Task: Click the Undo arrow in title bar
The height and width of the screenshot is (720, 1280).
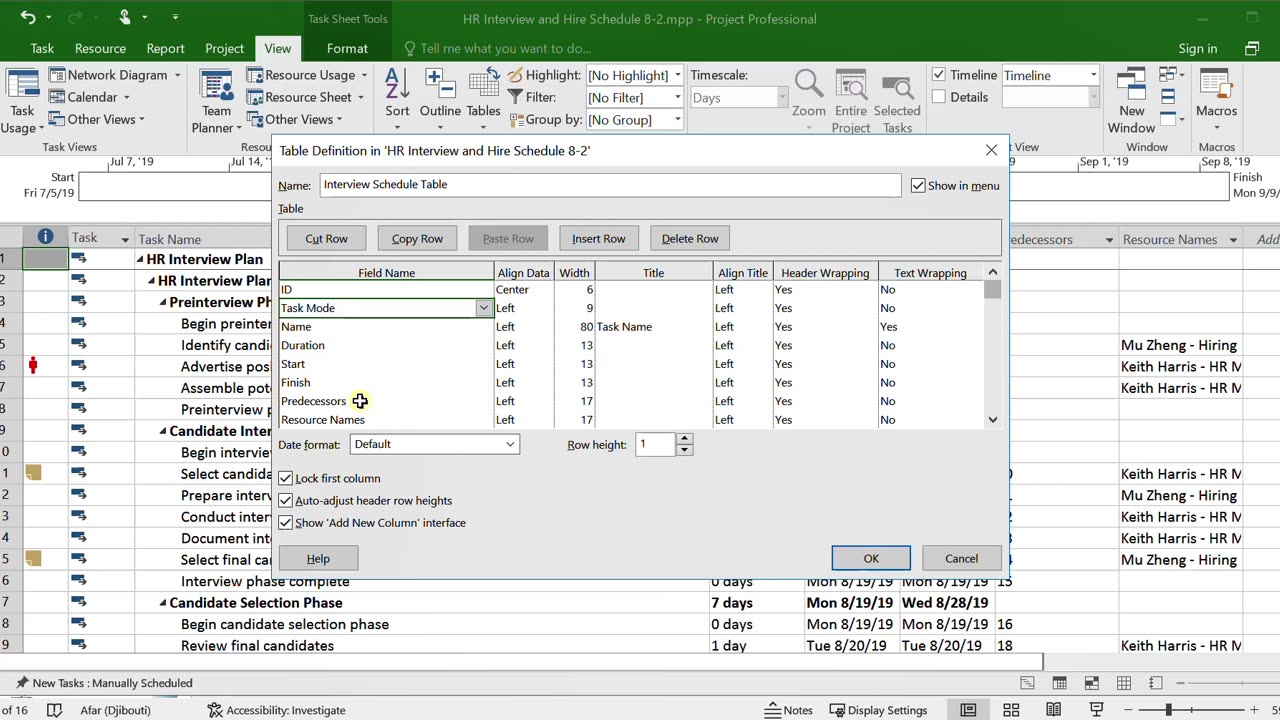Action: (x=28, y=18)
